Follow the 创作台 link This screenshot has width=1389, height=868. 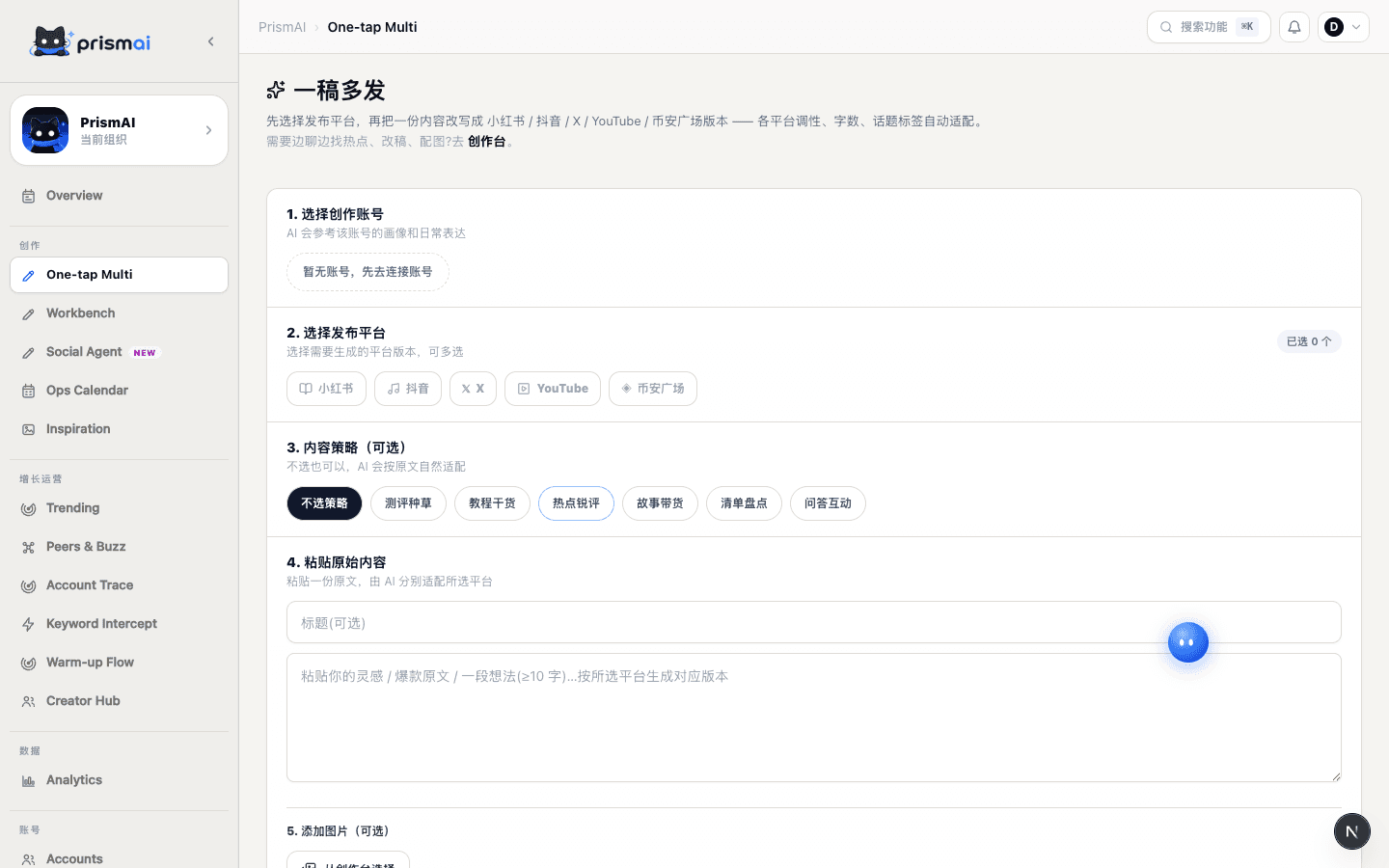[x=486, y=141]
